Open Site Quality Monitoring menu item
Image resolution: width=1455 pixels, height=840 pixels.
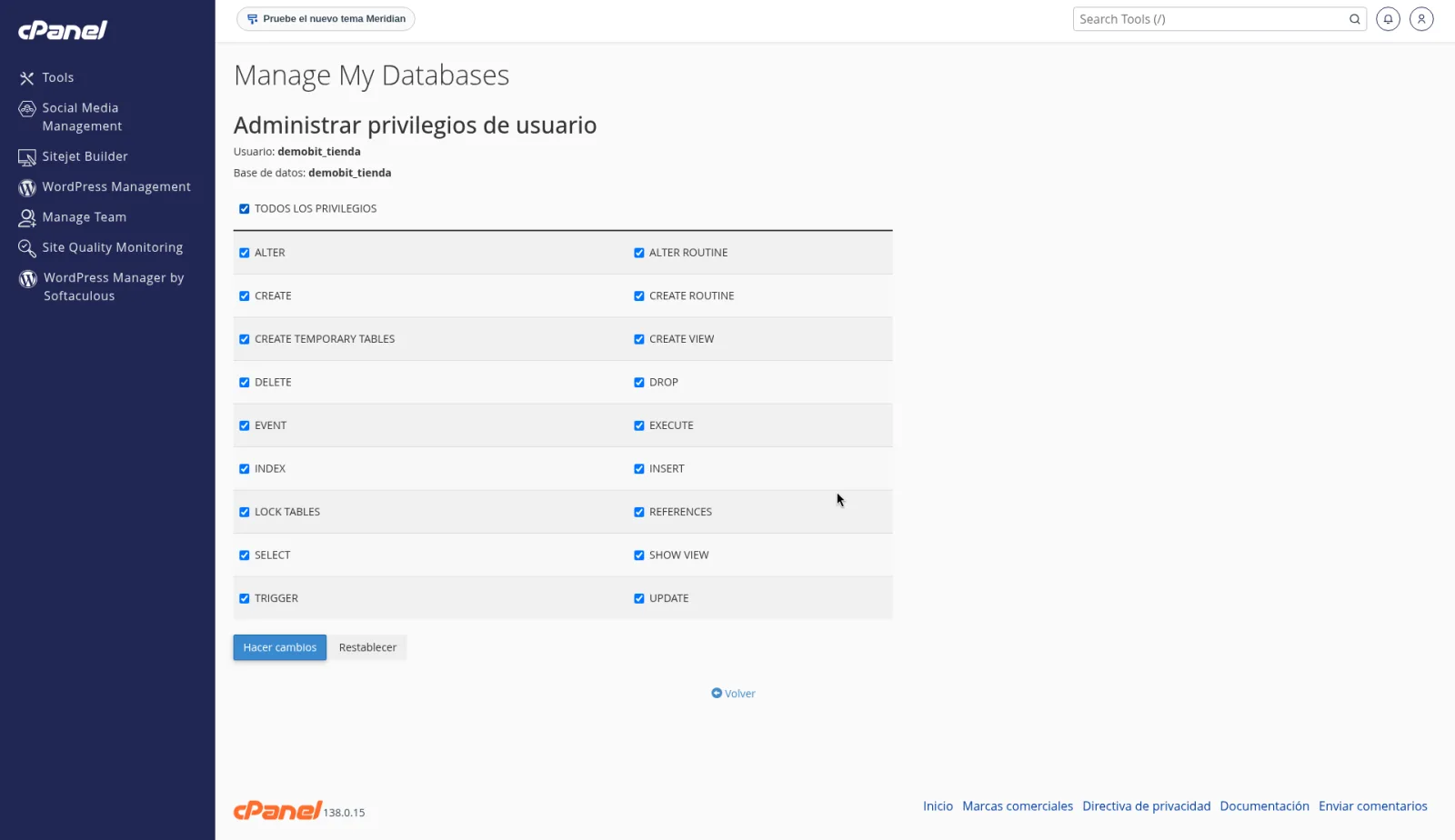click(x=112, y=247)
